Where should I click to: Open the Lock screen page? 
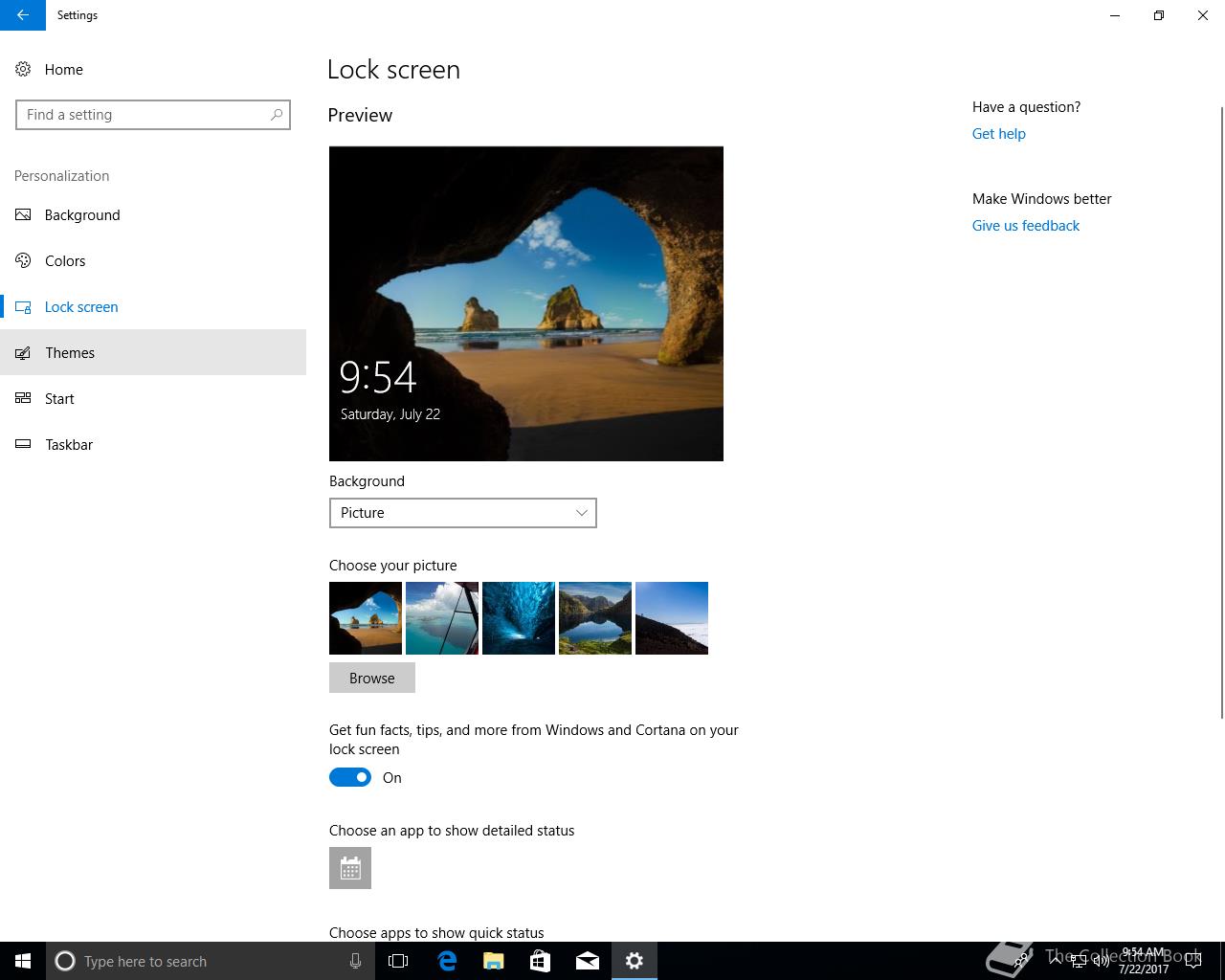(x=153, y=306)
